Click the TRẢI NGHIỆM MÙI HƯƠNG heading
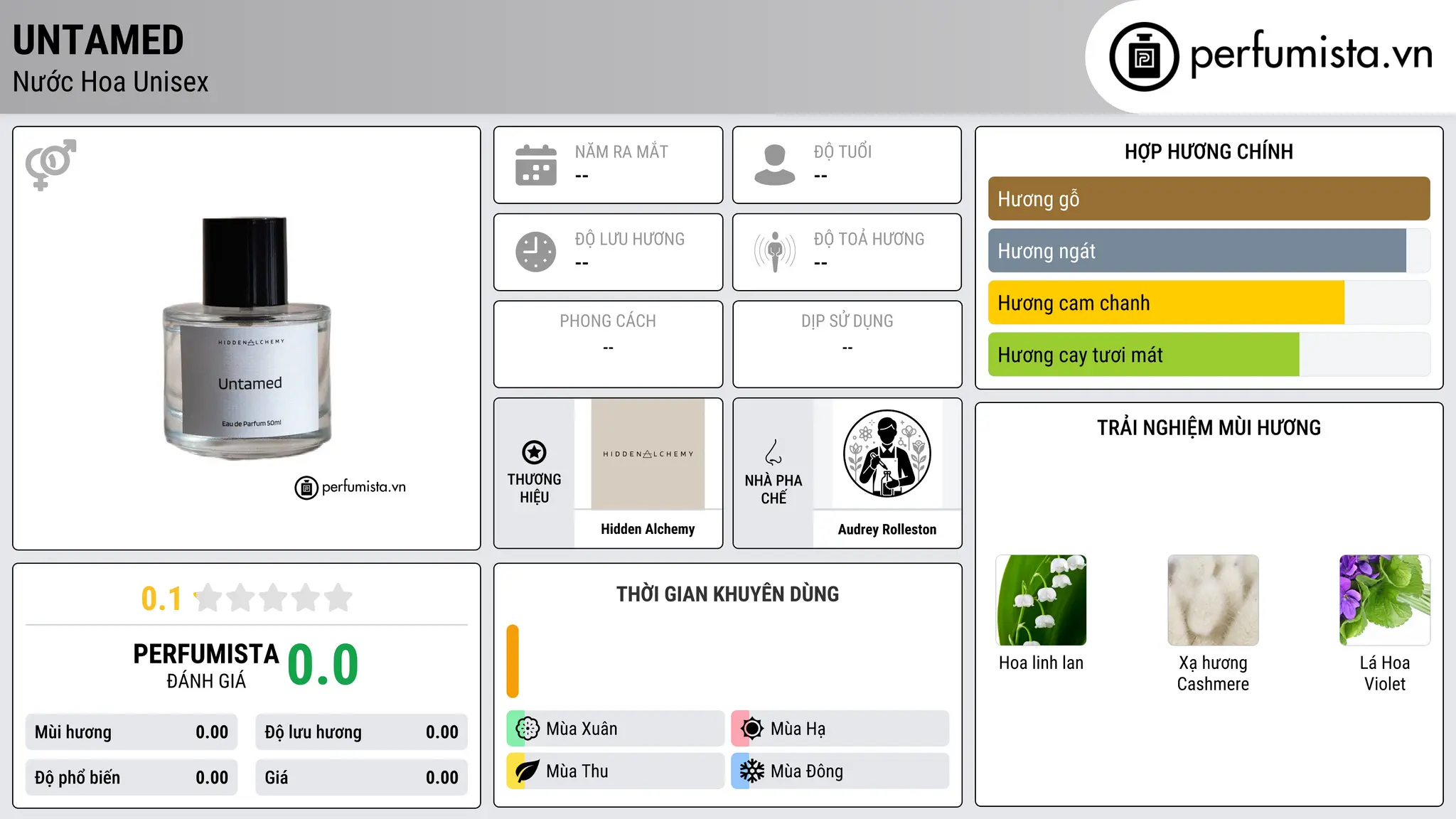This screenshot has width=1456, height=819. point(1209,427)
